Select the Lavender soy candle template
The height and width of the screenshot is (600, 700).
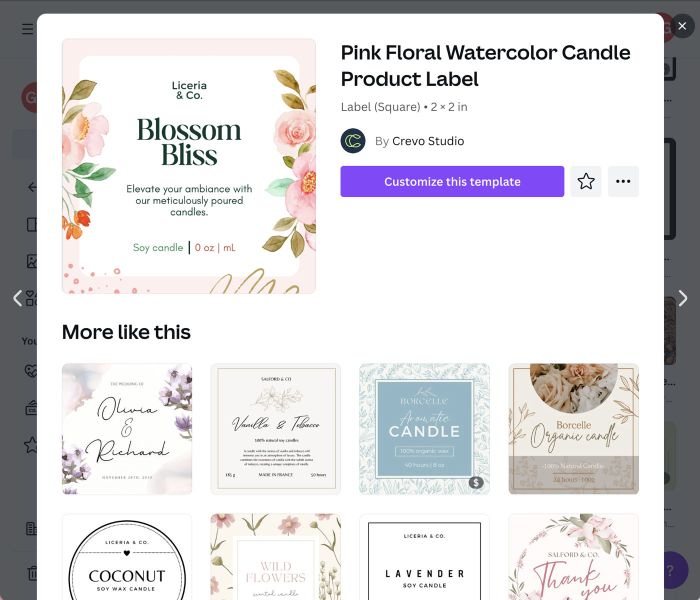[x=425, y=557]
